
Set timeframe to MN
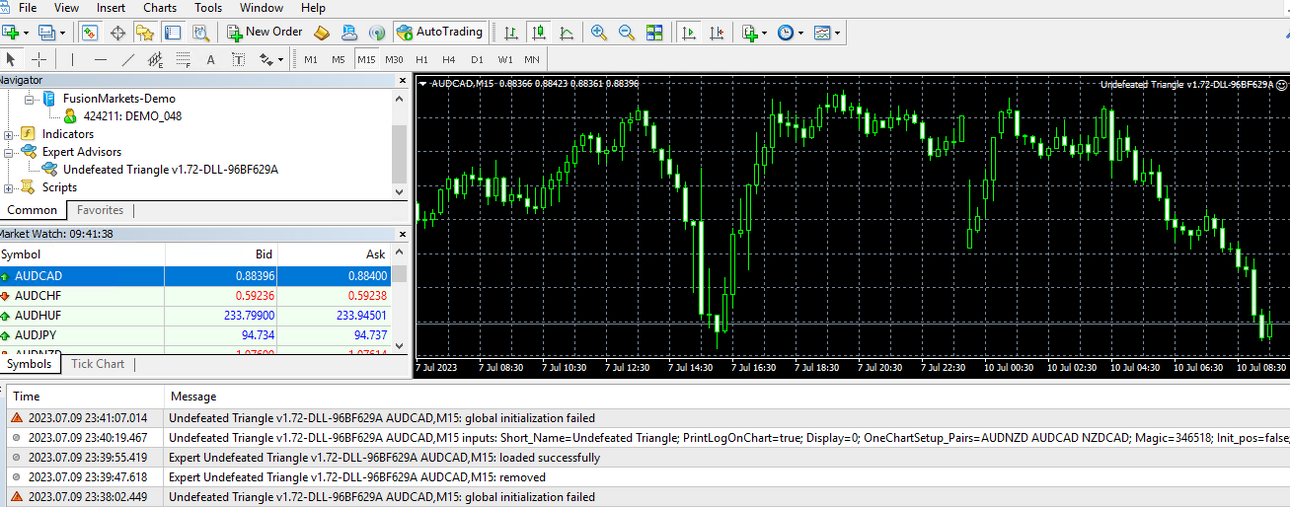click(532, 60)
